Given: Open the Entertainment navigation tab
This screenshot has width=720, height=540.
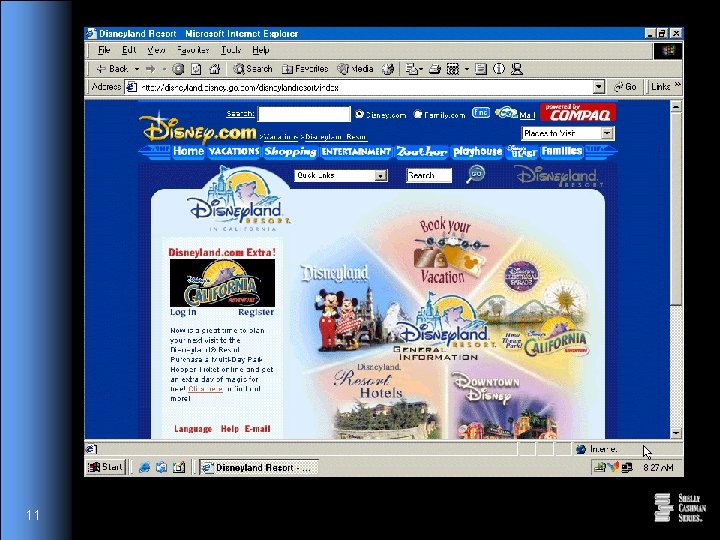Looking at the screenshot, I should click(356, 152).
